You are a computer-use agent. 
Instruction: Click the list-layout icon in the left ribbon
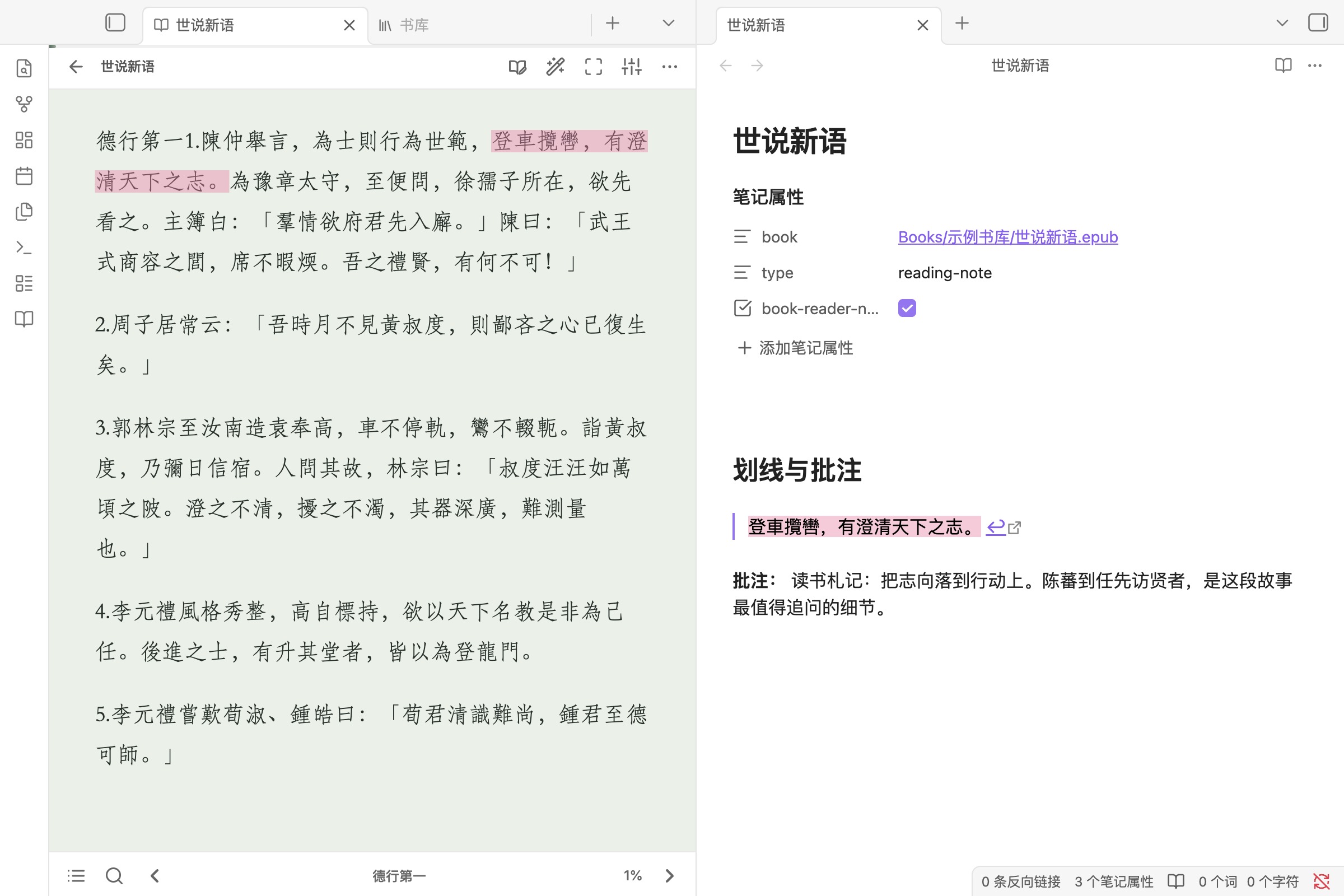tap(24, 283)
